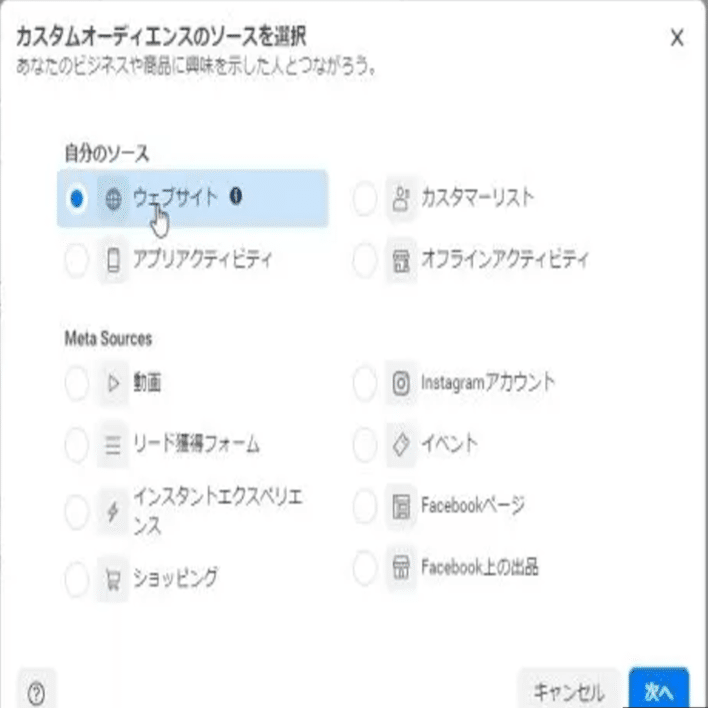Click the Instagram logo icon
The width and height of the screenshot is (708, 708).
(401, 384)
